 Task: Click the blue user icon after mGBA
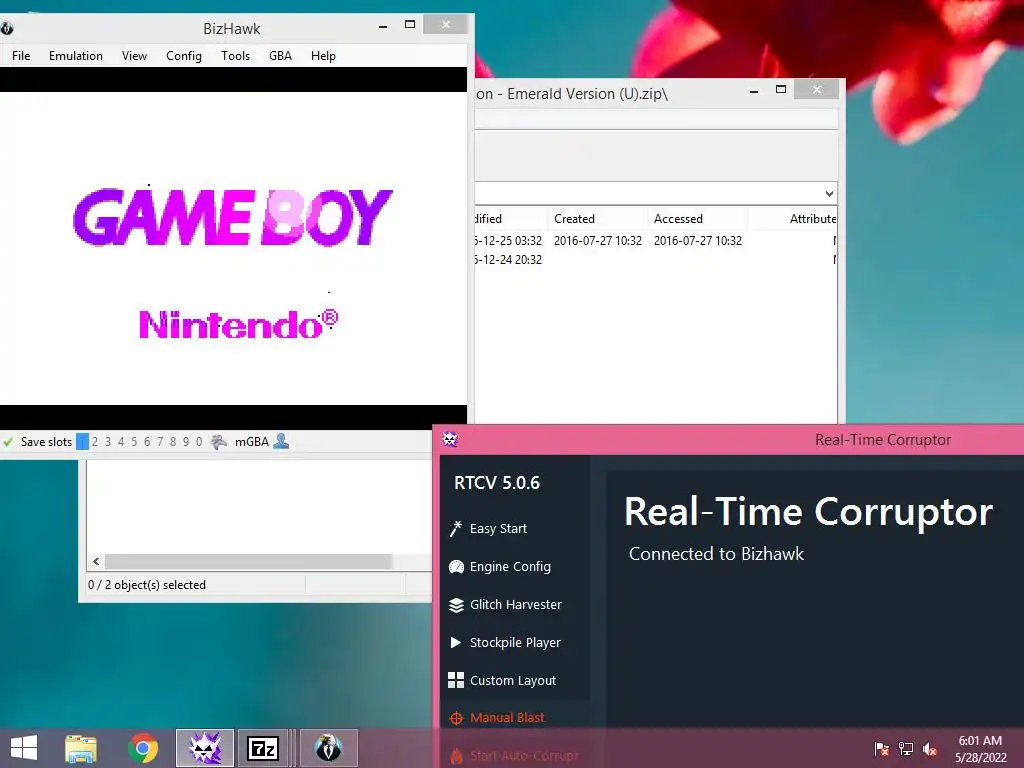(281, 441)
